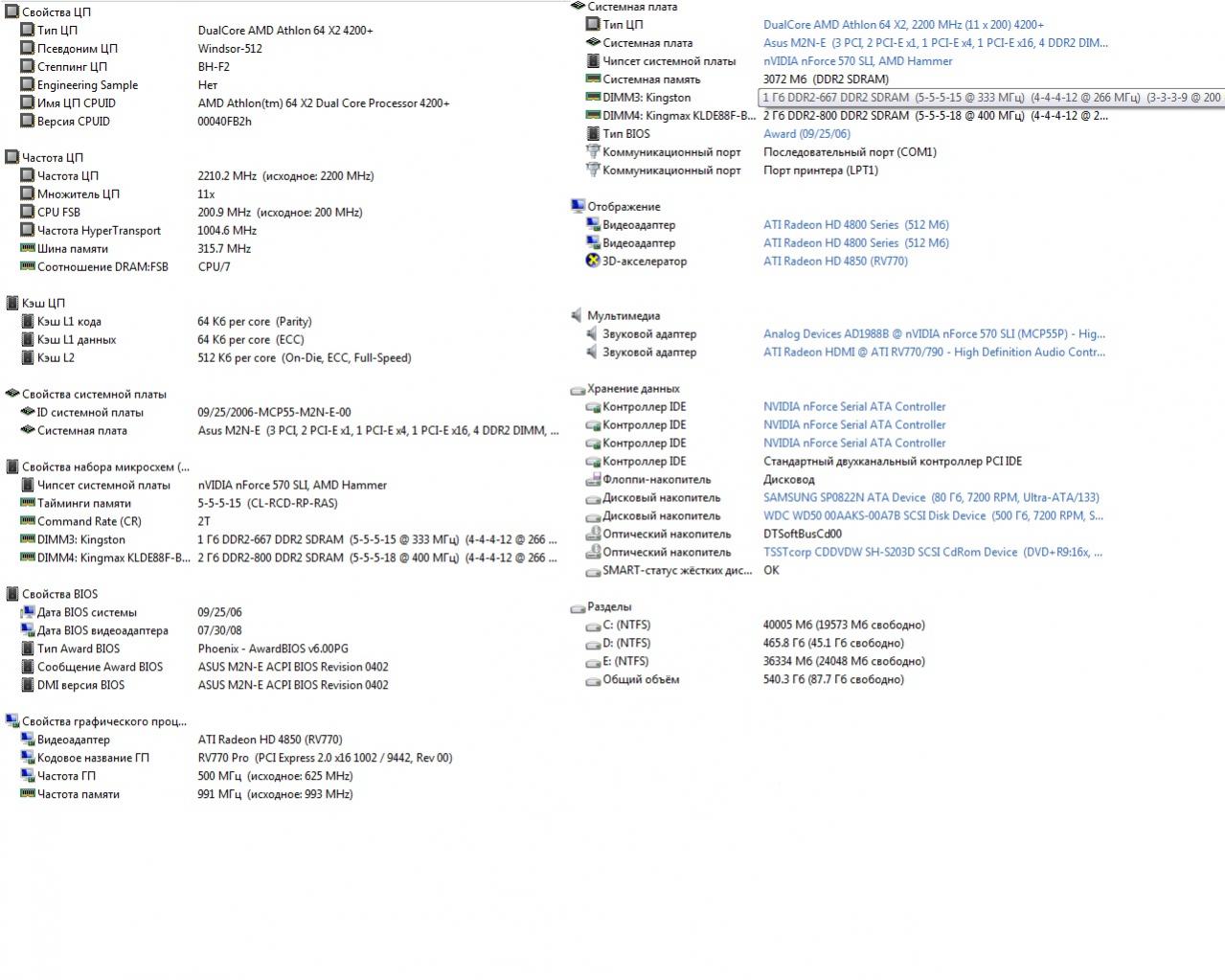Click the memory icon beside Шина памяти
The image size is (1225, 980).
(x=27, y=248)
